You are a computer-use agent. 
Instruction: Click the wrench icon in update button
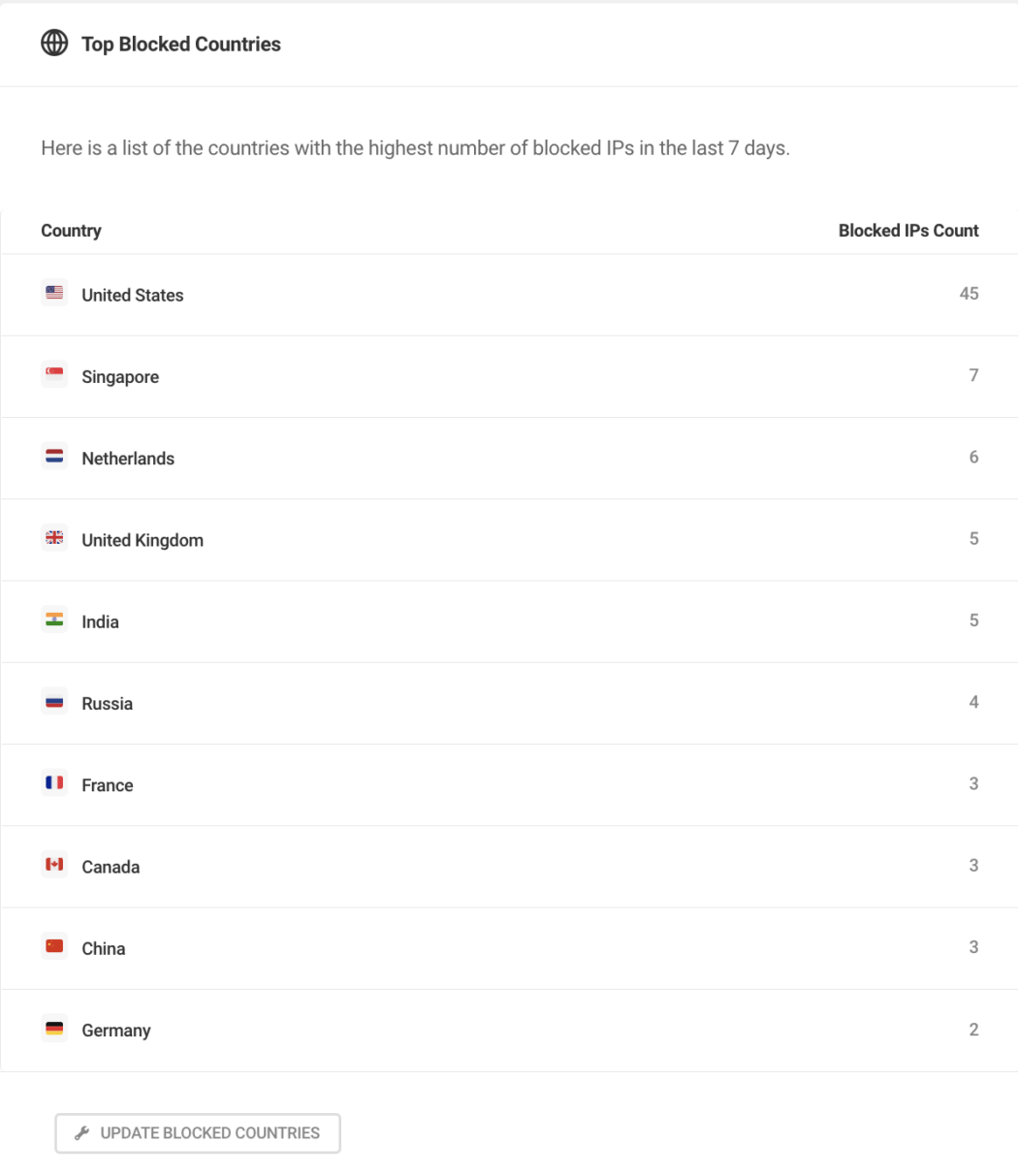coord(82,1132)
